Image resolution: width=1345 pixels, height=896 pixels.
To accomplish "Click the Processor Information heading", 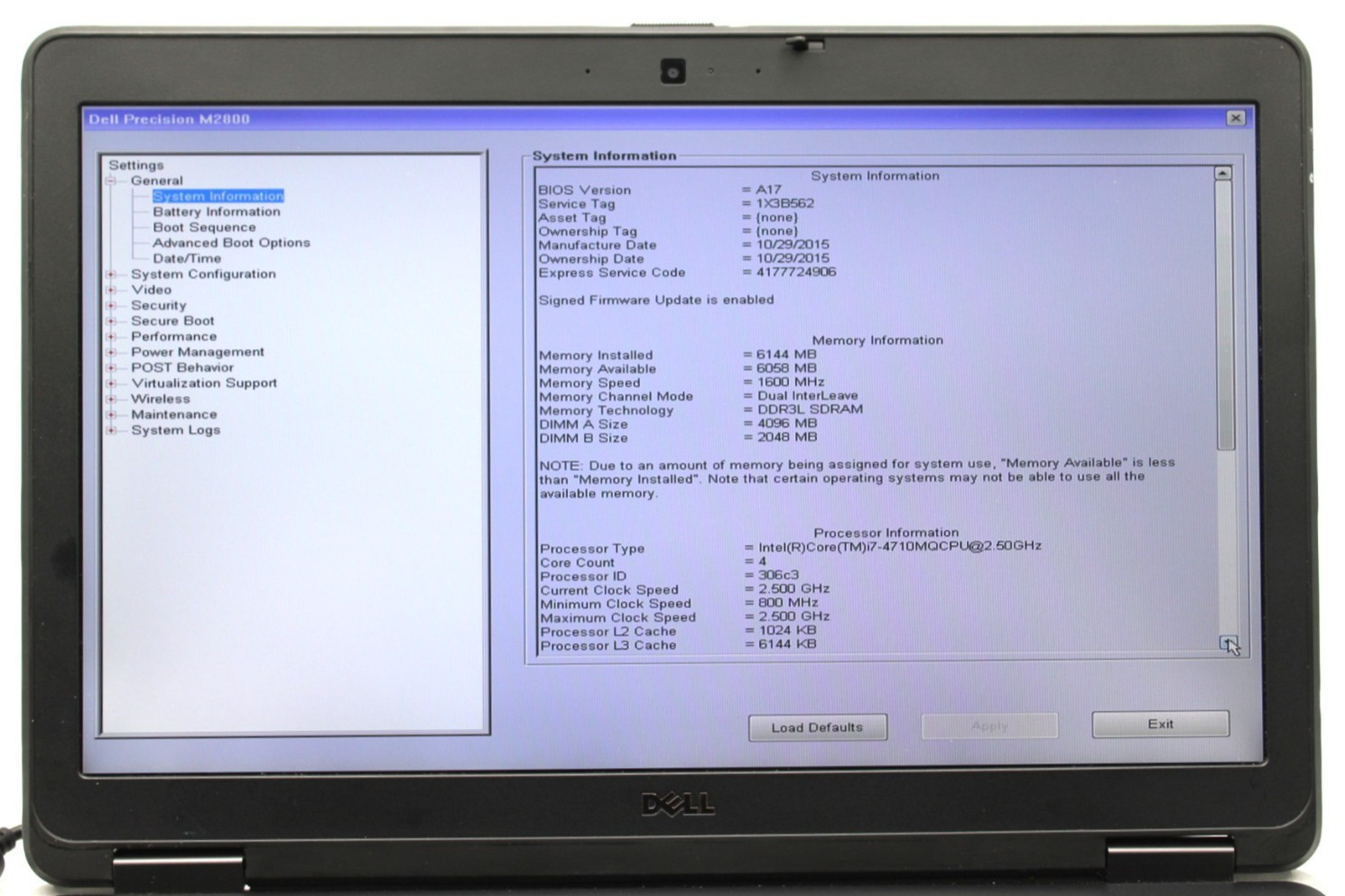I will [x=886, y=532].
